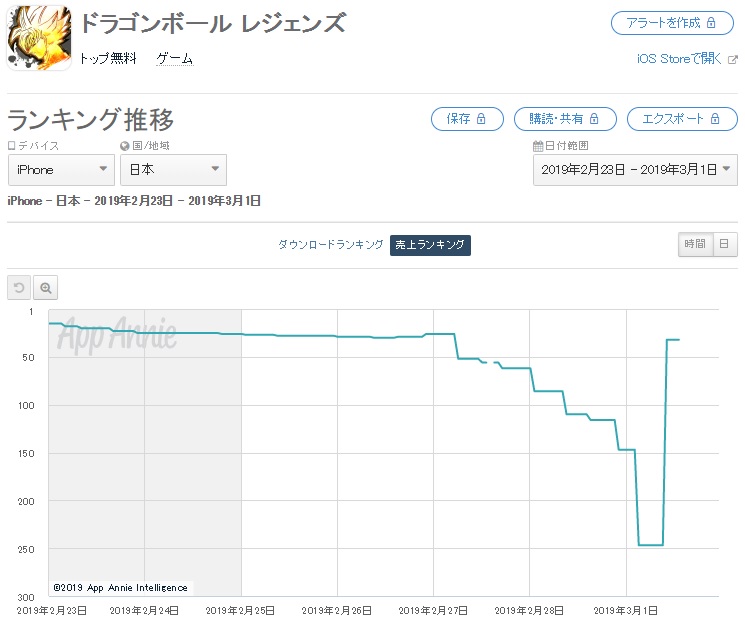
Task: Click the lock icon on エクスポート button
Action: 715,119
